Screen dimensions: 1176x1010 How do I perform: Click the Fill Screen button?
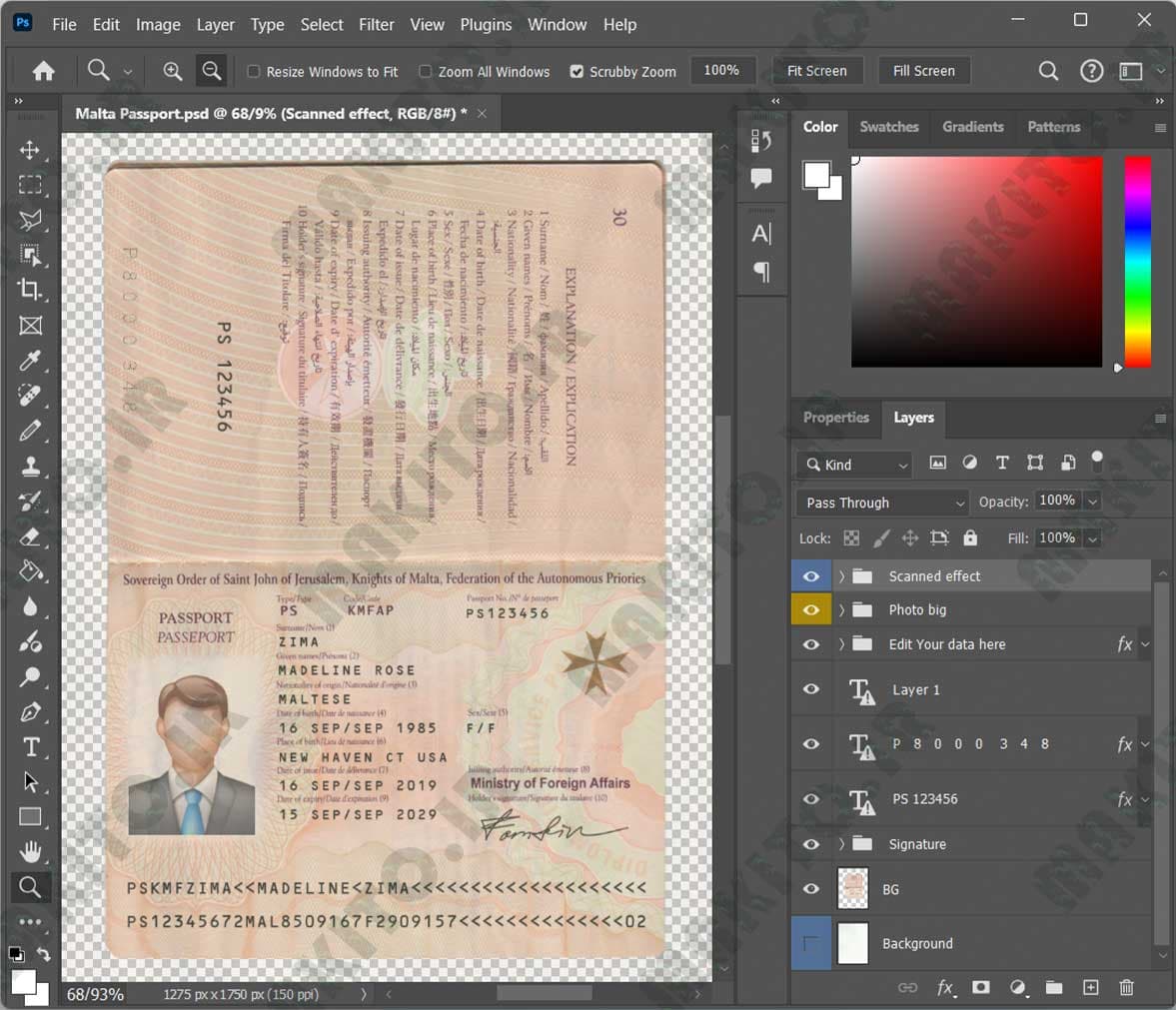click(x=924, y=71)
